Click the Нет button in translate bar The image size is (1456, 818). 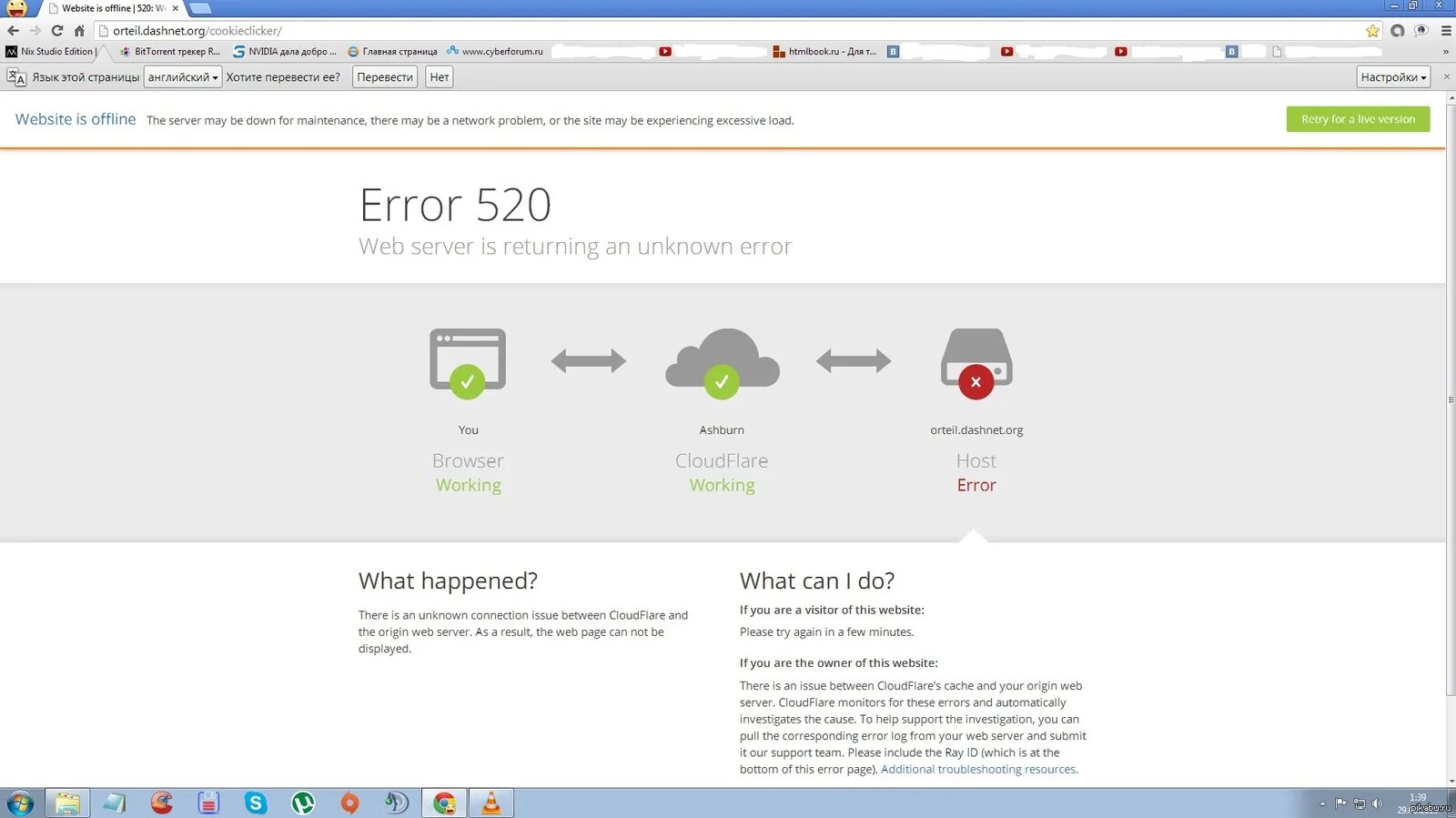[x=440, y=77]
